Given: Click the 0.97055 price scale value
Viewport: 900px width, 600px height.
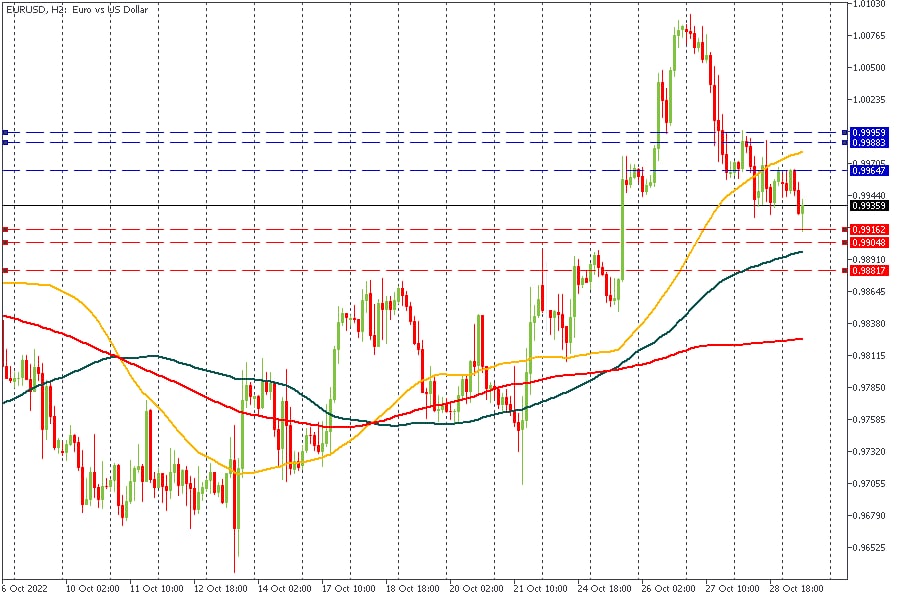Looking at the screenshot, I should pos(870,483).
